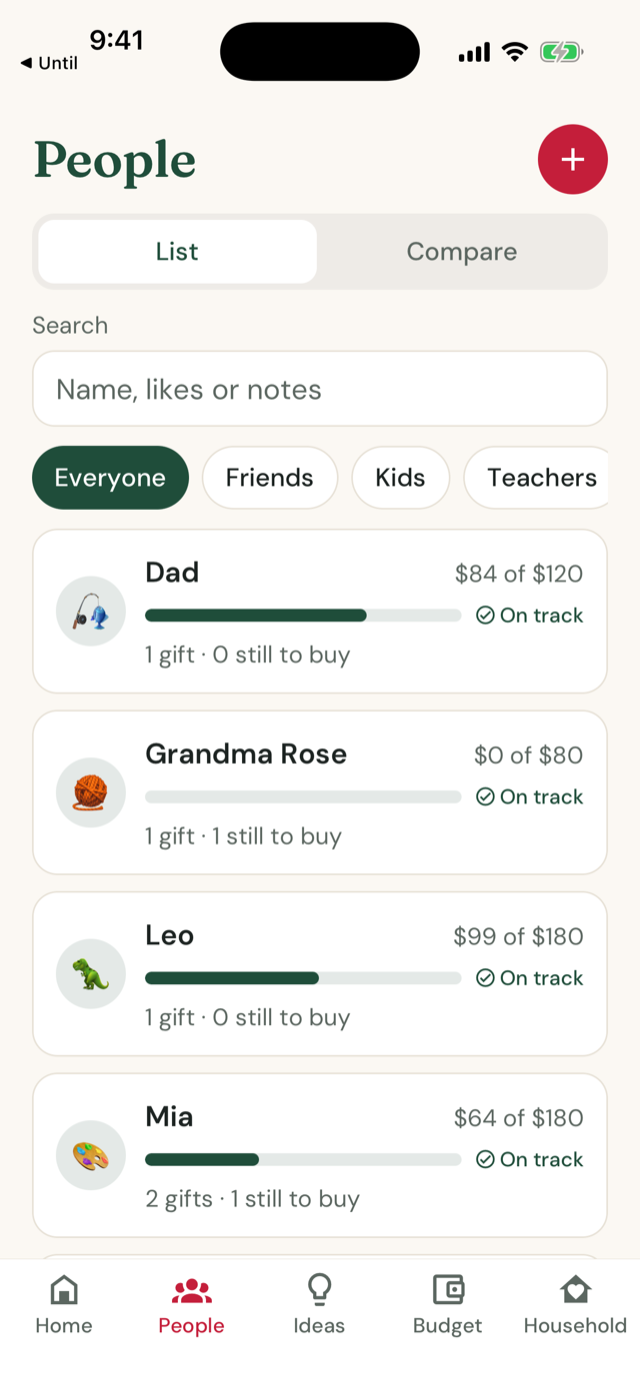Tap Leo's budget progress bar
The height and width of the screenshot is (1391, 640).
click(303, 978)
